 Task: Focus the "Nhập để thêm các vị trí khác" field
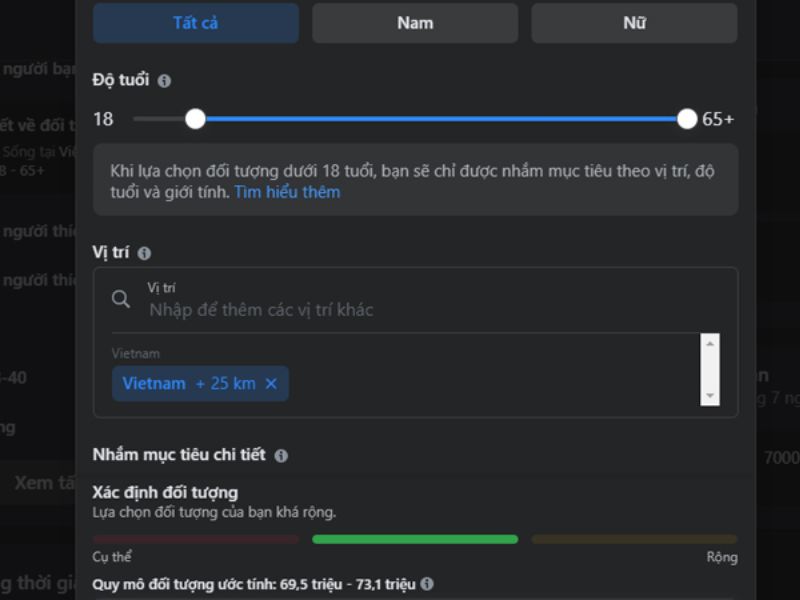pos(400,309)
